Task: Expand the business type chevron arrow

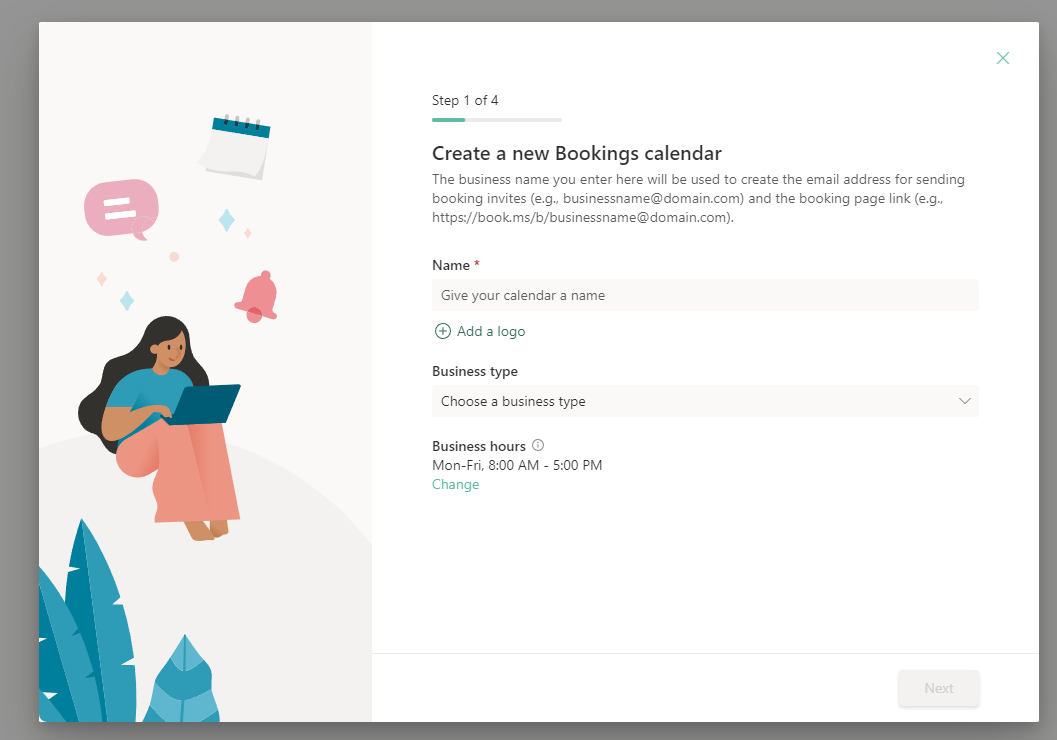Action: (965, 401)
